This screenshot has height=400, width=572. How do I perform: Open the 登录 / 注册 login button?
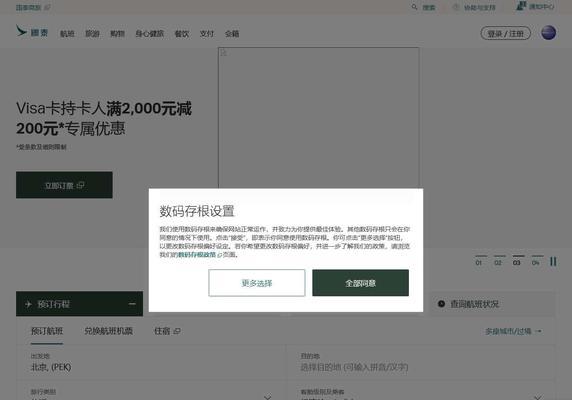click(506, 34)
